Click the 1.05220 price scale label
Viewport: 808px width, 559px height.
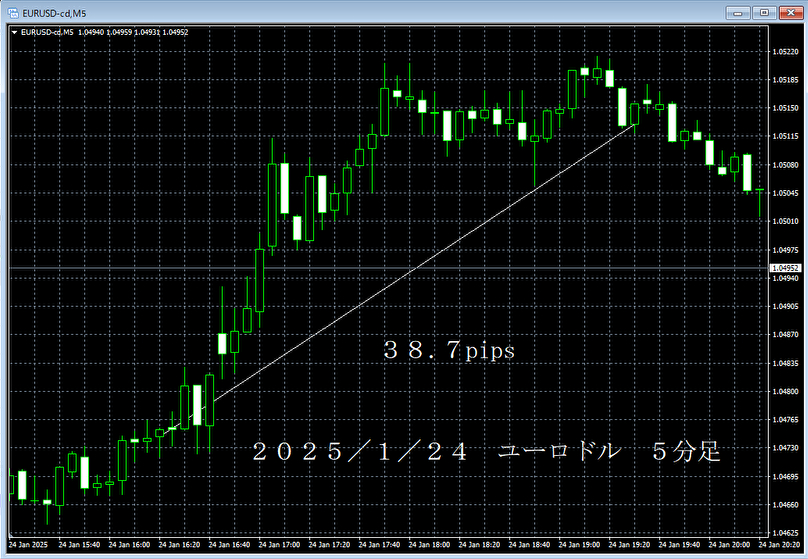(x=785, y=52)
